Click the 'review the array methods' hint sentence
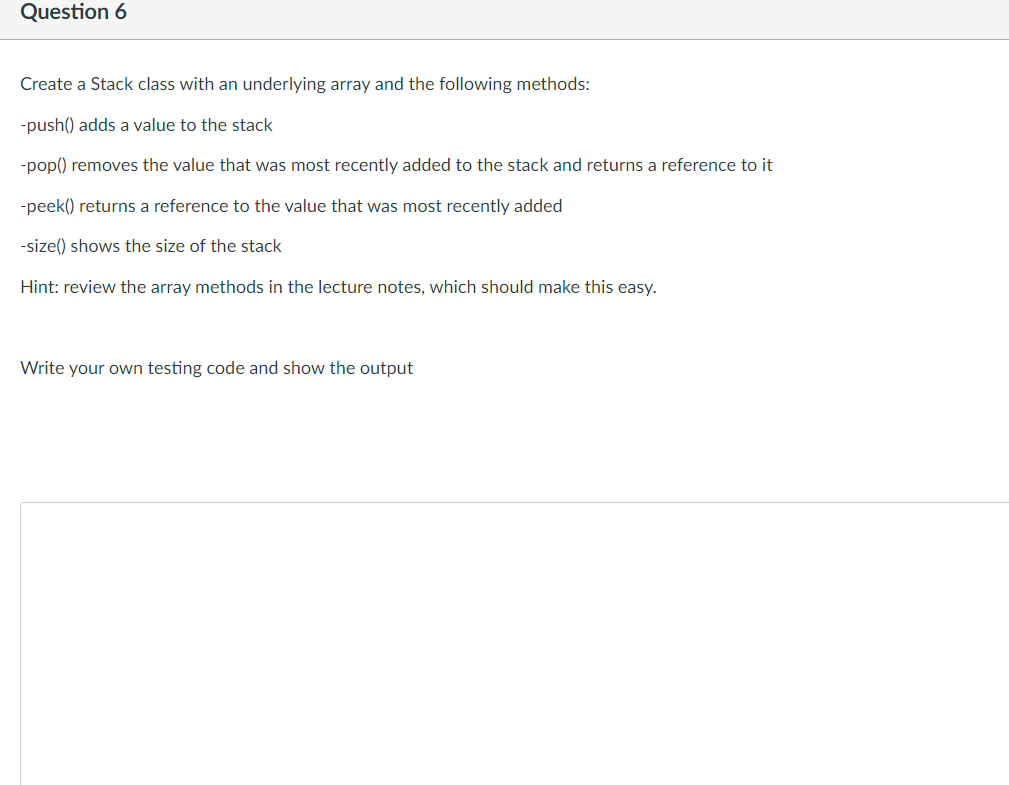The image size is (1009, 785). tap(338, 287)
